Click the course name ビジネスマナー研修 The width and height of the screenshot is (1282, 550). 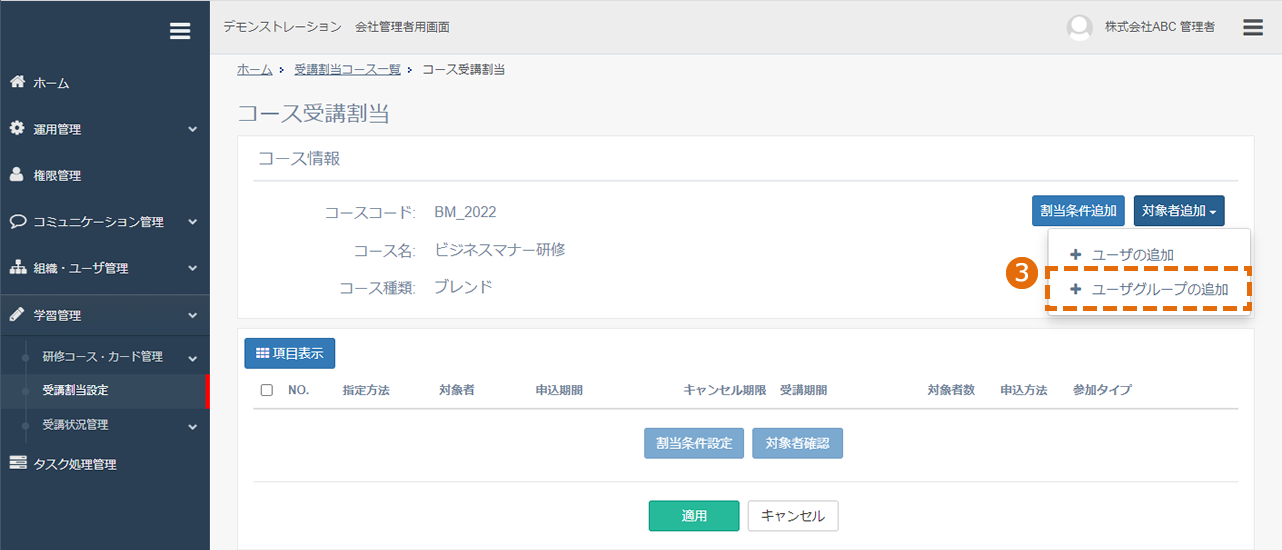pyautogui.click(x=500, y=250)
